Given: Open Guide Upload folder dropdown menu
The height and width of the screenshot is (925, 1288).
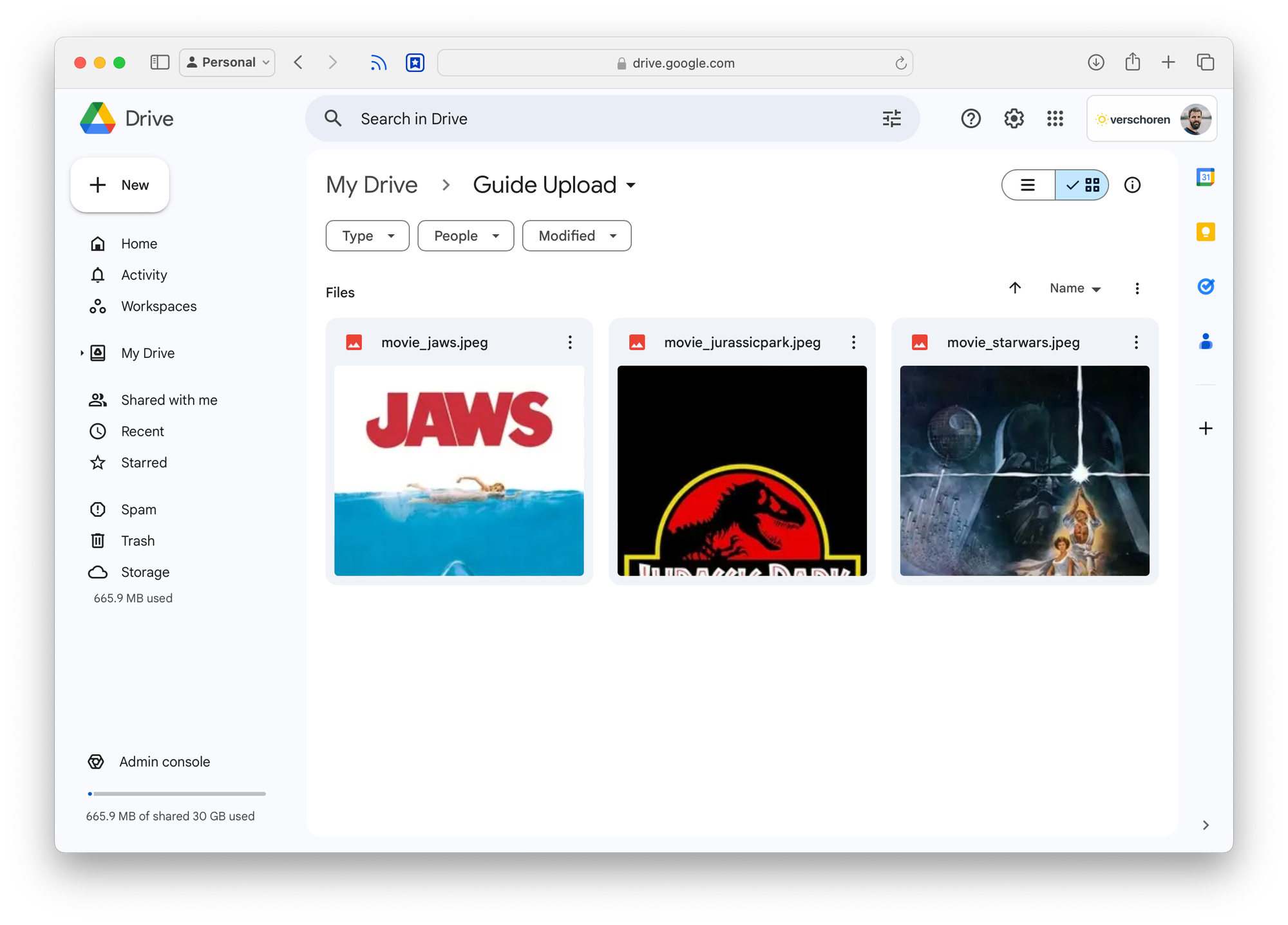Looking at the screenshot, I should [x=631, y=185].
